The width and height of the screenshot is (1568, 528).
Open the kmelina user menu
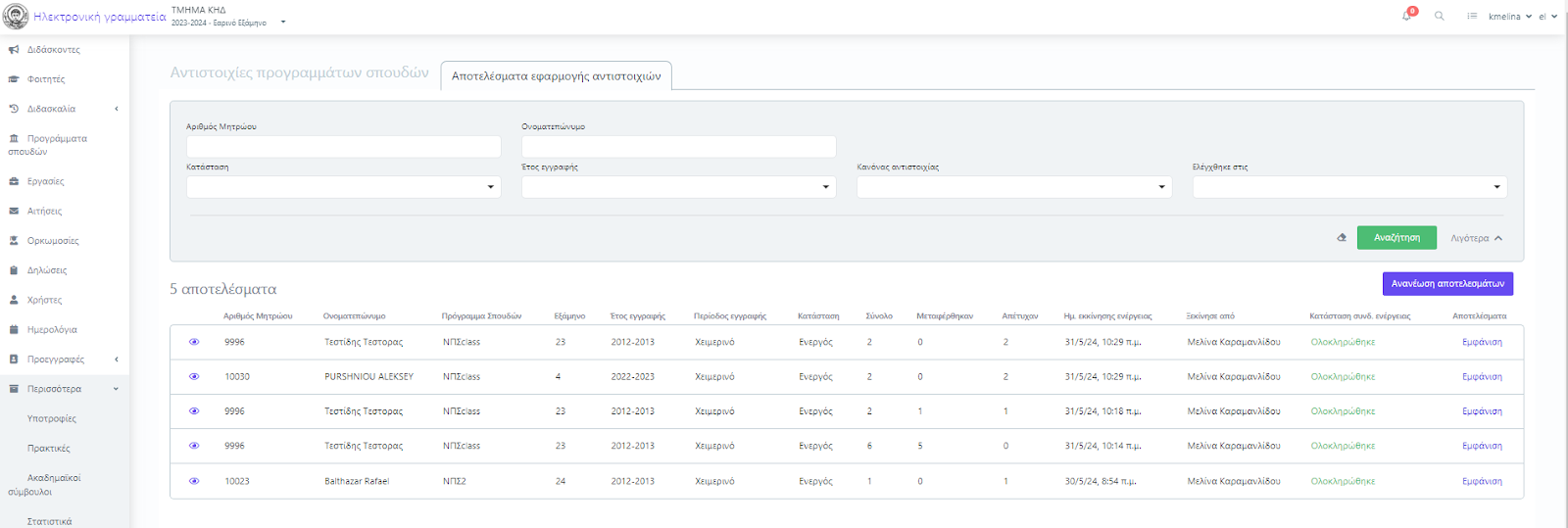1509,17
